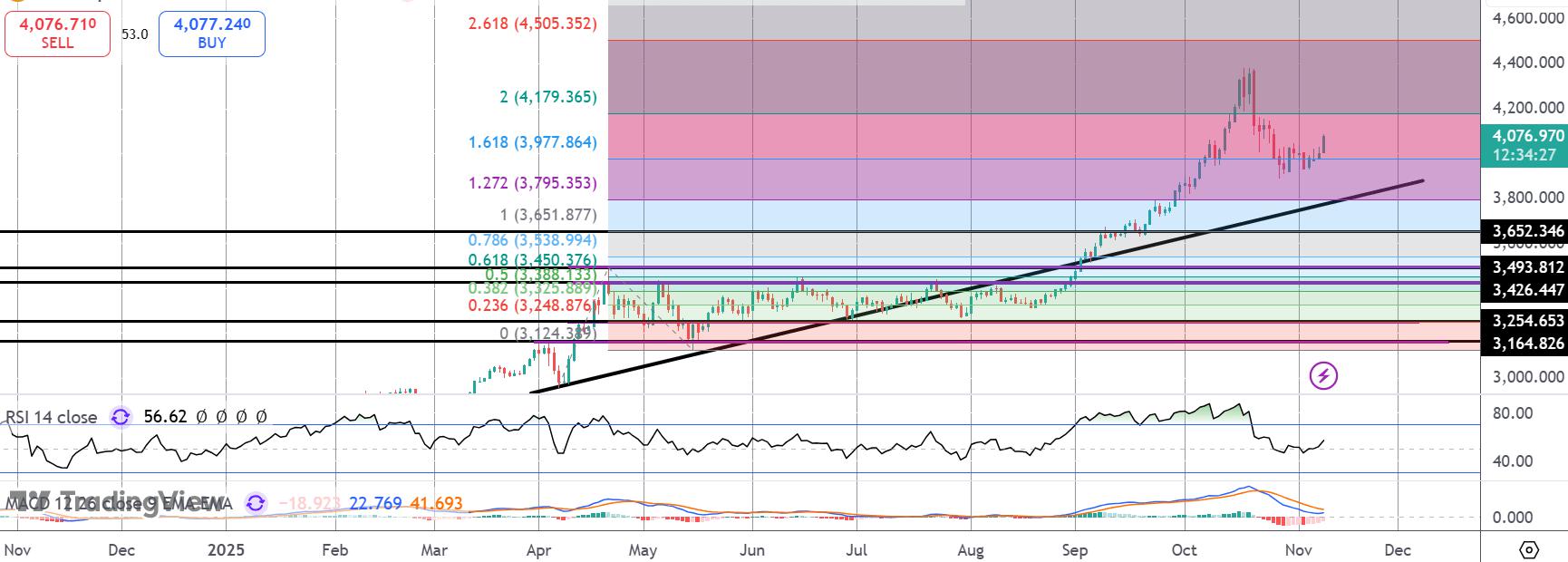Click the red SELL 4,076.710 button
This screenshot has height=562, width=1568.
point(57,34)
